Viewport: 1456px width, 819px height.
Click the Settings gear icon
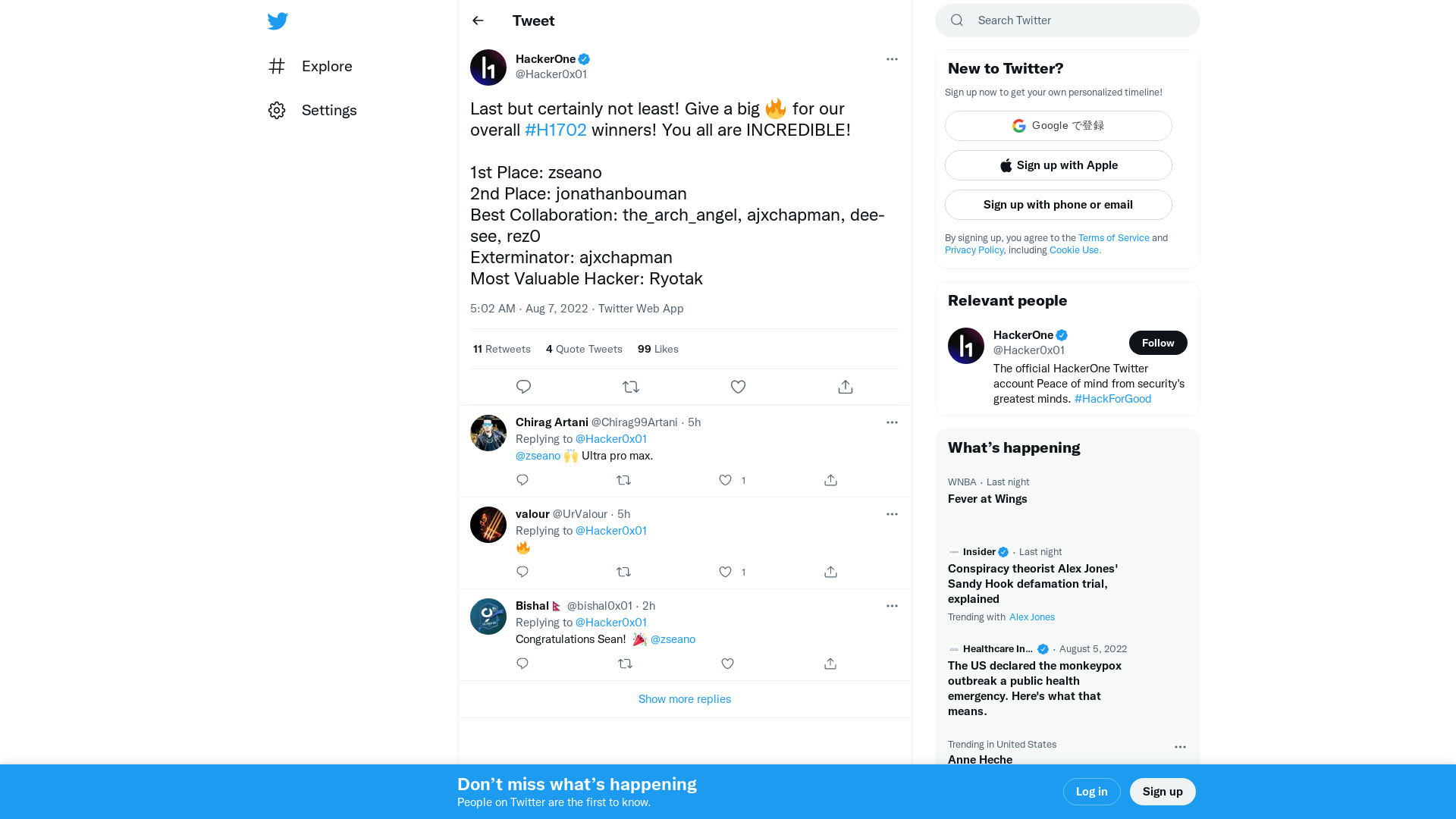277,110
